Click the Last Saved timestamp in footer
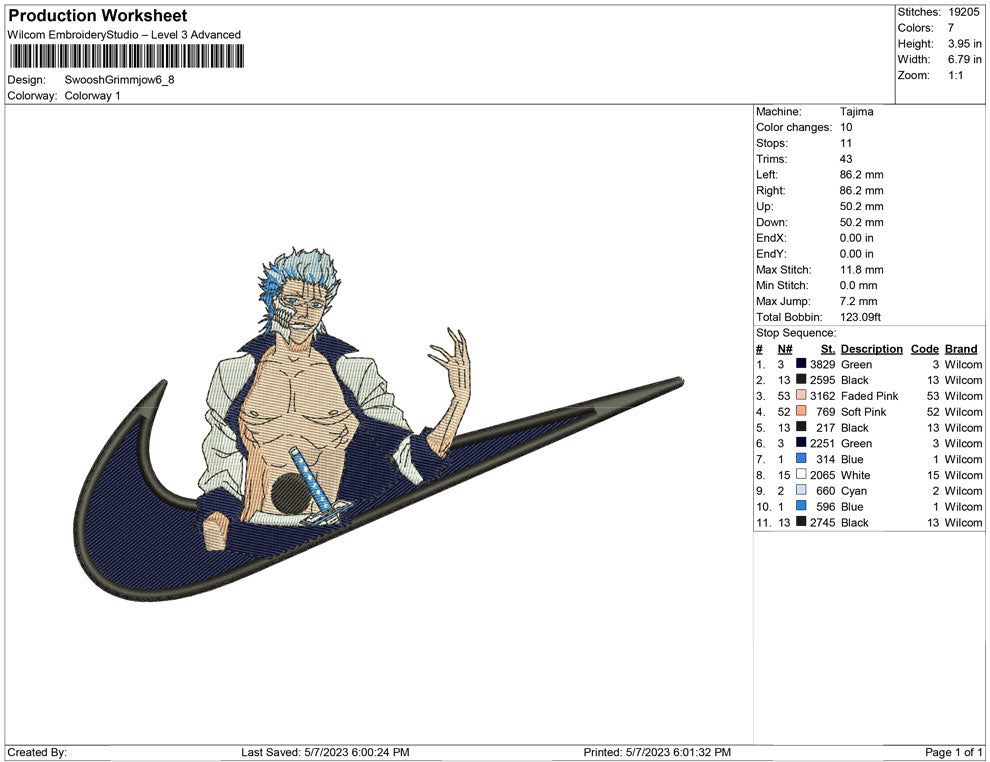The height and width of the screenshot is (762, 990). [x=325, y=753]
